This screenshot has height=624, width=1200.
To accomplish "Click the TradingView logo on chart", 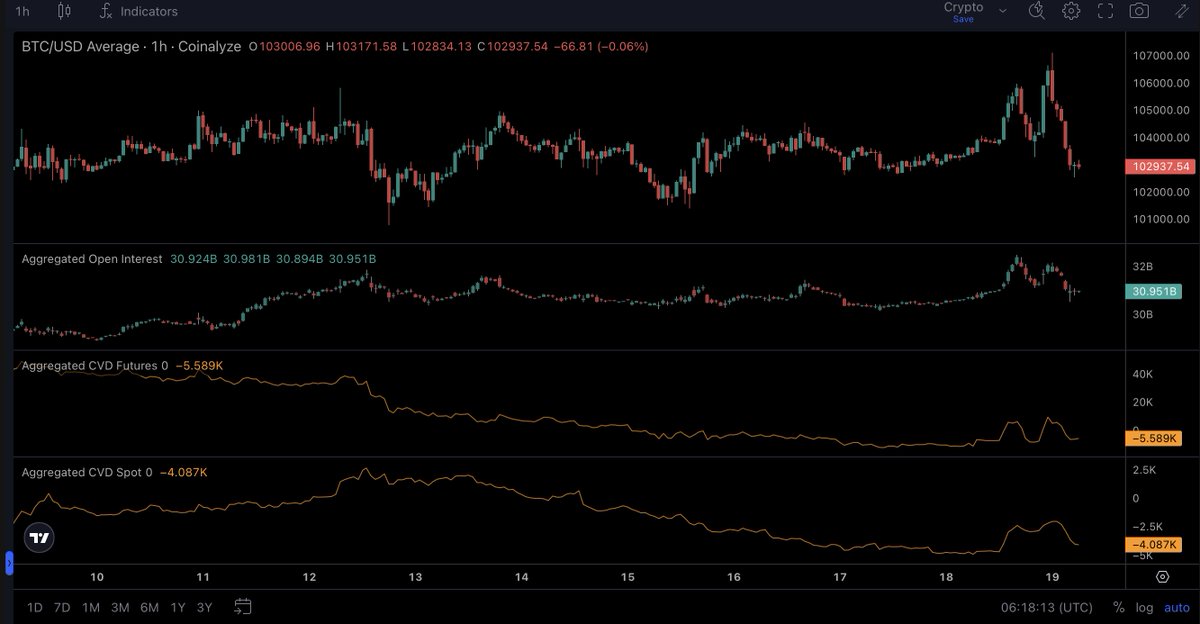I will pos(38,537).
